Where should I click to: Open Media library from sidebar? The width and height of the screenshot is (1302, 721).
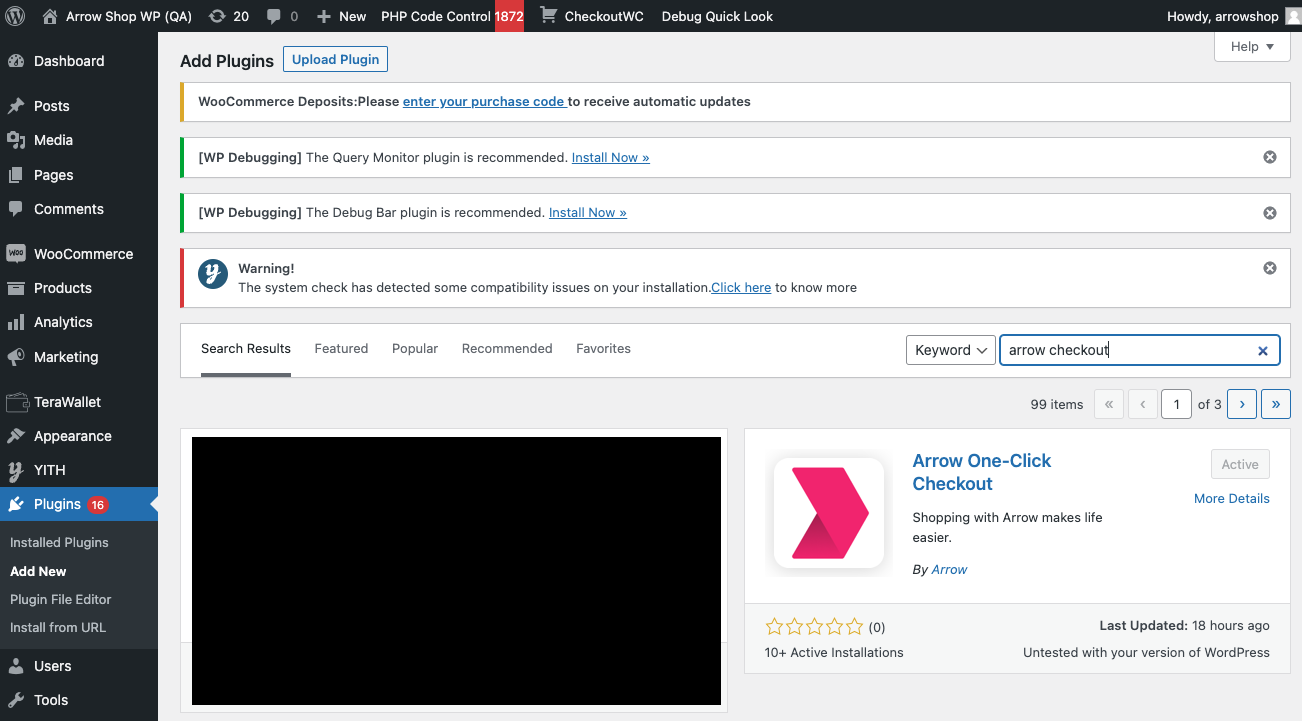[x=79, y=140]
